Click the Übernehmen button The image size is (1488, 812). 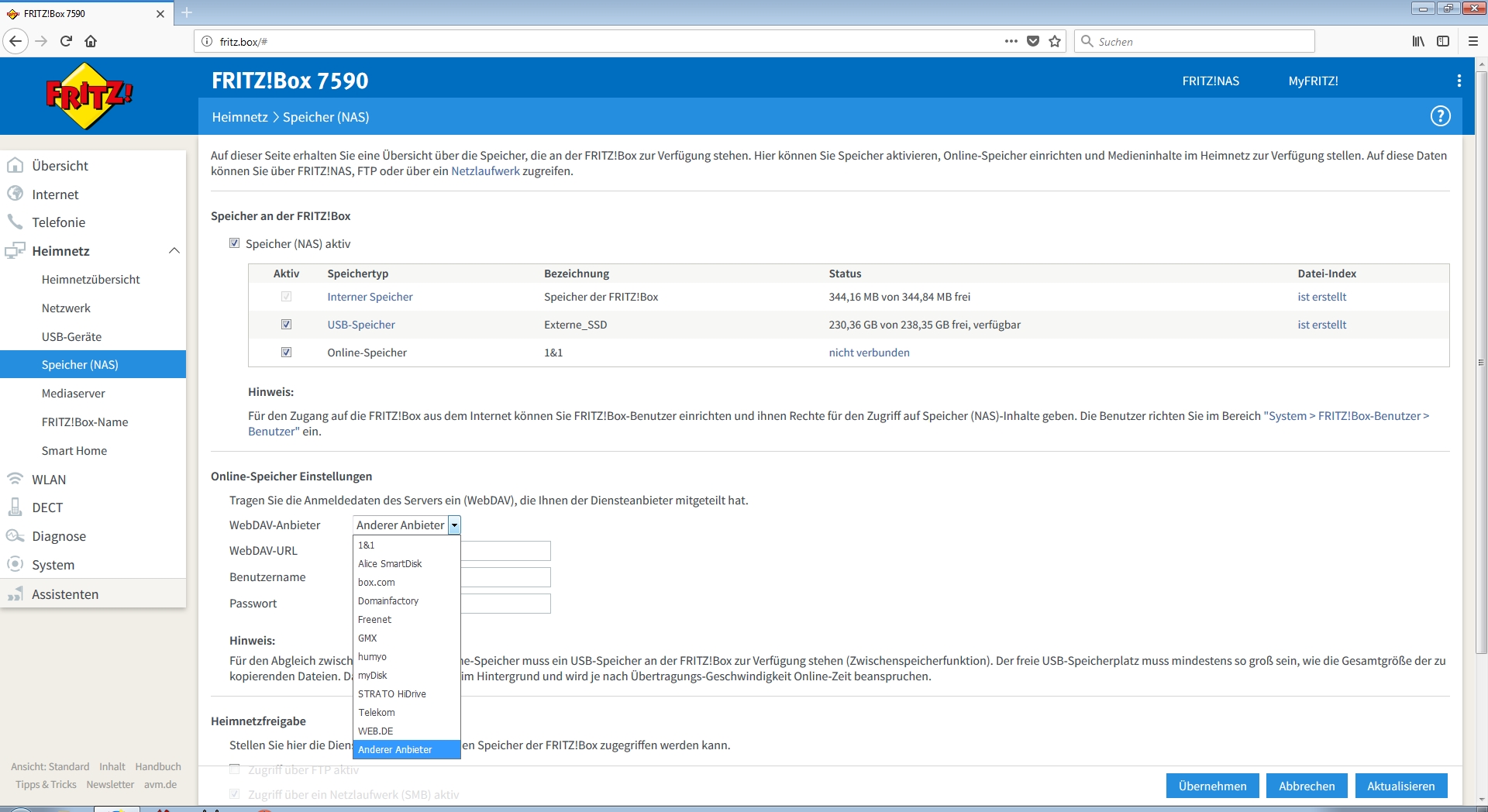click(x=1212, y=786)
